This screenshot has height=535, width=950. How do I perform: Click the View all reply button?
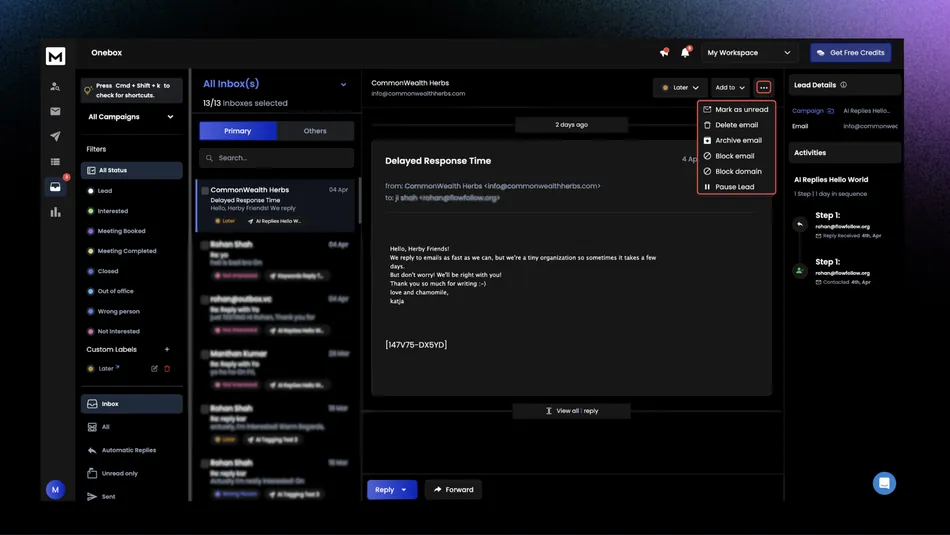pyautogui.click(x=571, y=411)
